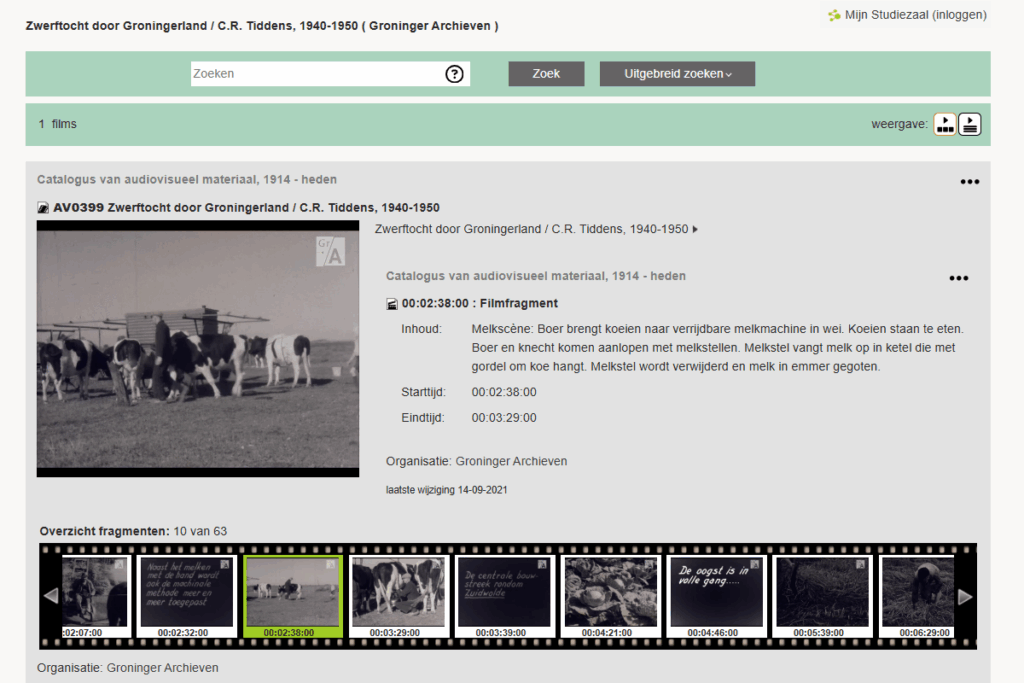
Task: Open AV0399 Zwerftocht door Groningerland title
Action: (246, 208)
